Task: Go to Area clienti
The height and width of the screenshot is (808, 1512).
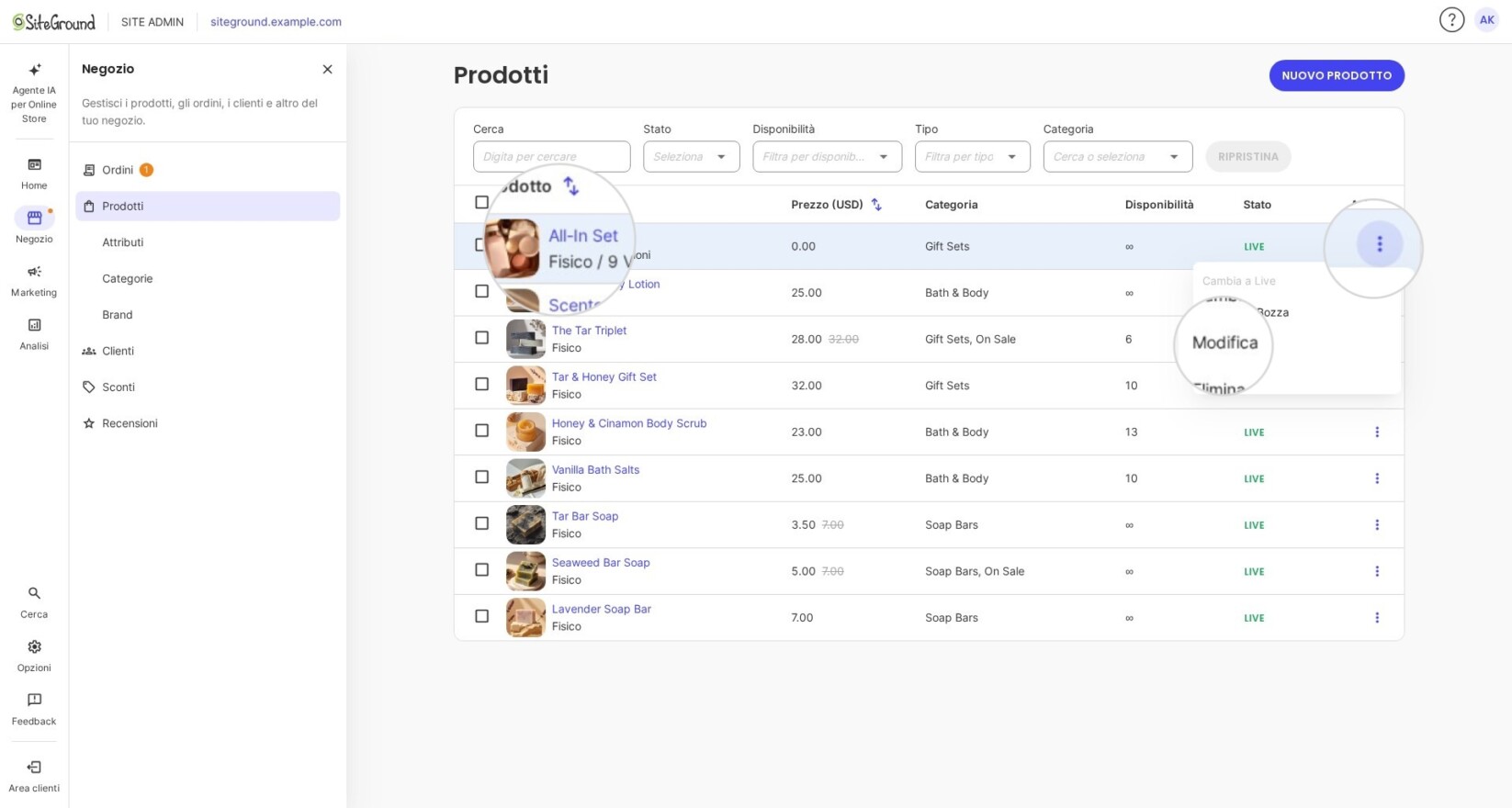Action: pyautogui.click(x=34, y=776)
